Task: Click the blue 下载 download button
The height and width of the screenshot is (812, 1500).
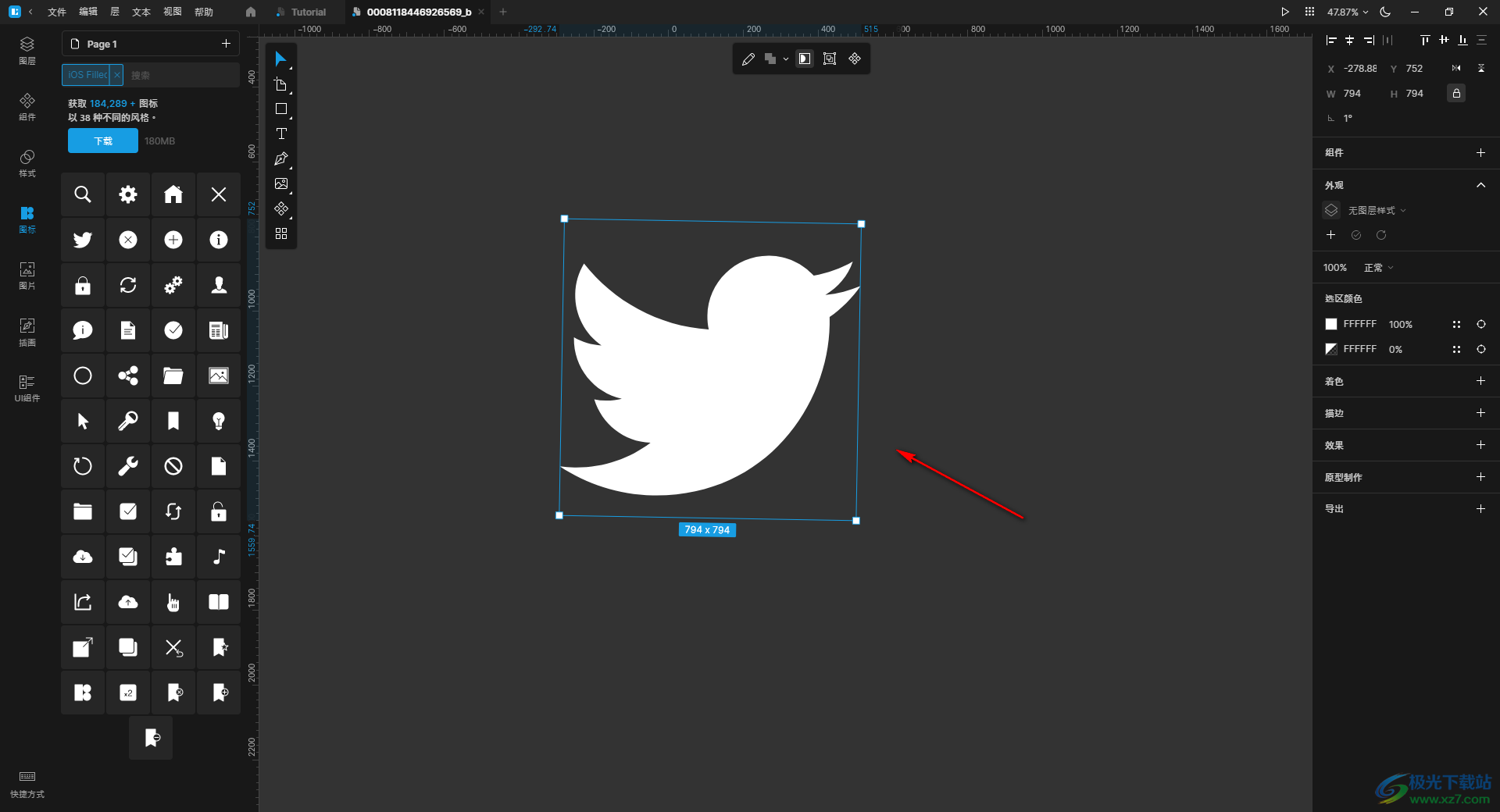Action: (x=103, y=141)
